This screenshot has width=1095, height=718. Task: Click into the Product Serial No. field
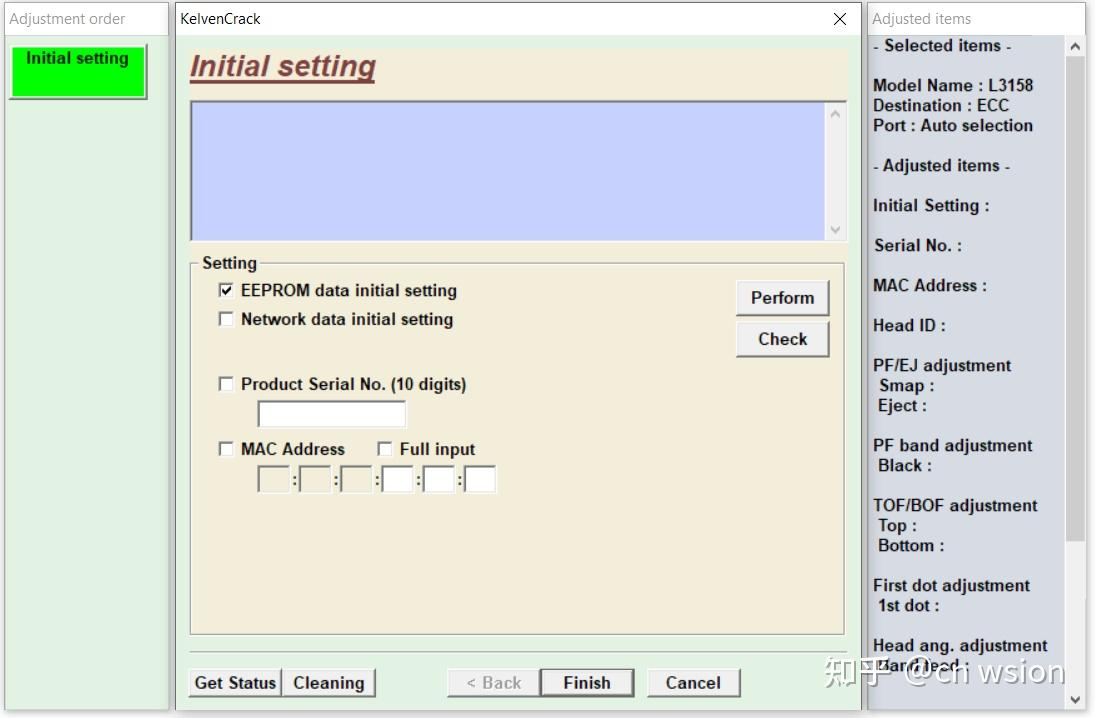click(x=332, y=414)
